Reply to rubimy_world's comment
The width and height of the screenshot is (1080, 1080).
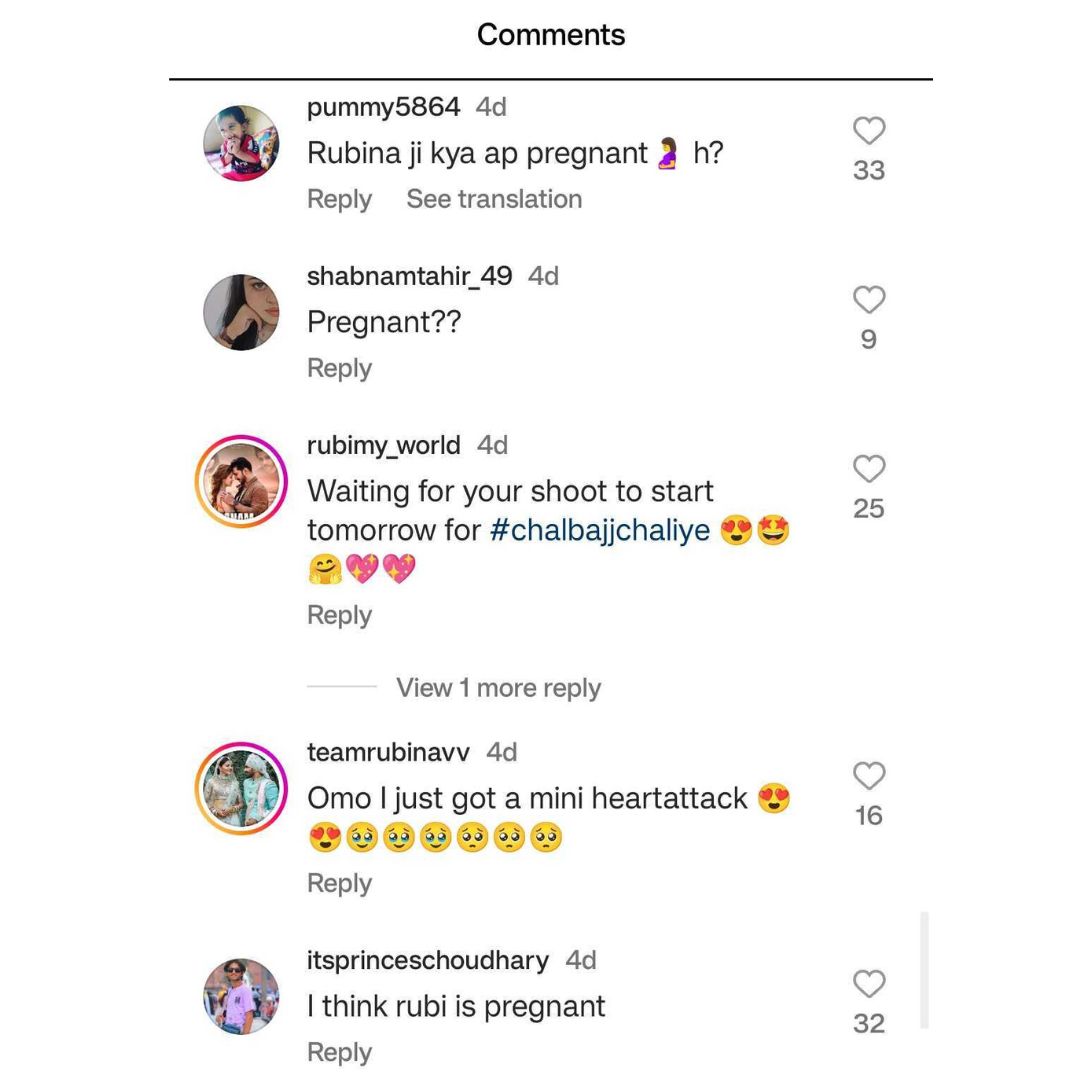tap(339, 615)
